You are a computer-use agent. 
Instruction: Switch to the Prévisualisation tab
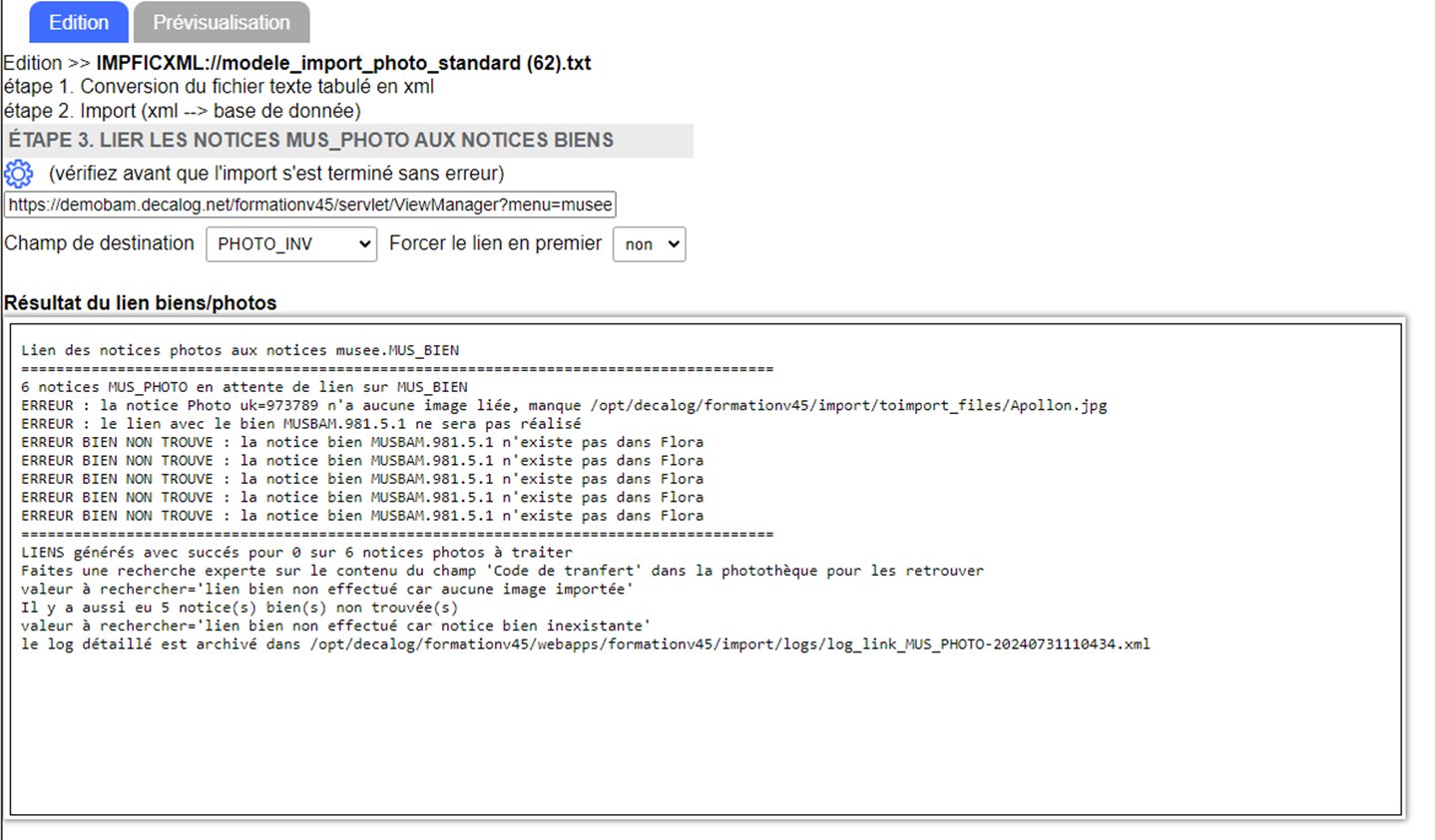[x=222, y=22]
